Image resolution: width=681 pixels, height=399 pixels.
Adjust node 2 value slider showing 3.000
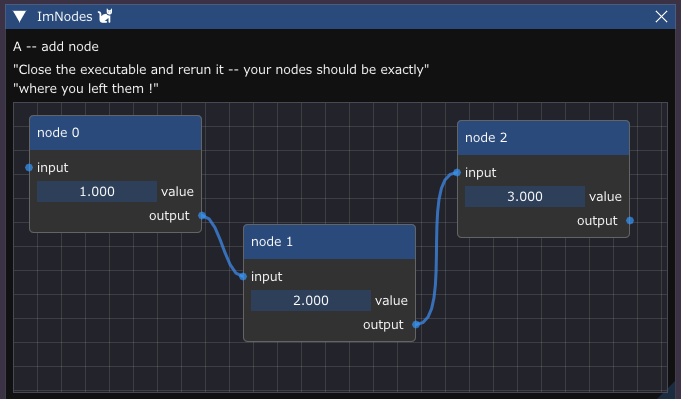tap(525, 197)
